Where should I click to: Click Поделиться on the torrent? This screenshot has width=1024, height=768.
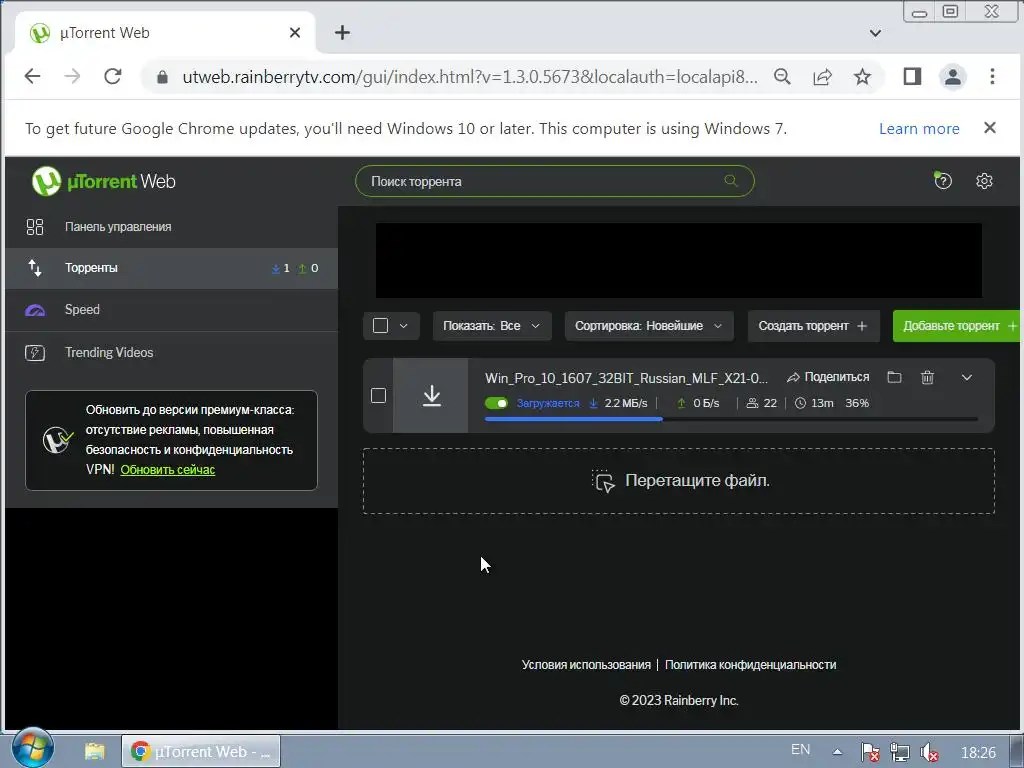pyautogui.click(x=837, y=377)
